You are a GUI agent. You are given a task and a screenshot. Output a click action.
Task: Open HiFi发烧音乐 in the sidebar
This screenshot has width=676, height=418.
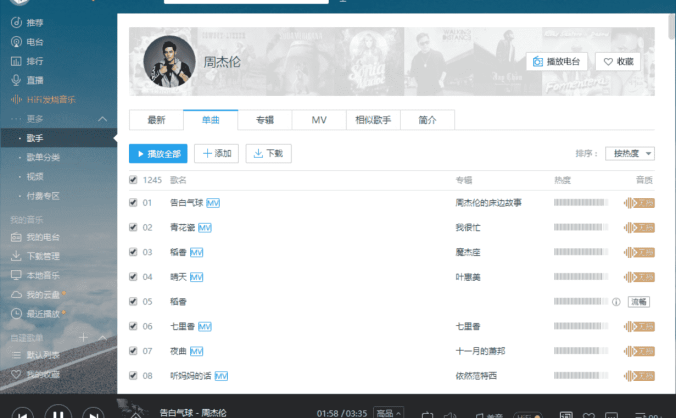pyautogui.click(x=43, y=100)
